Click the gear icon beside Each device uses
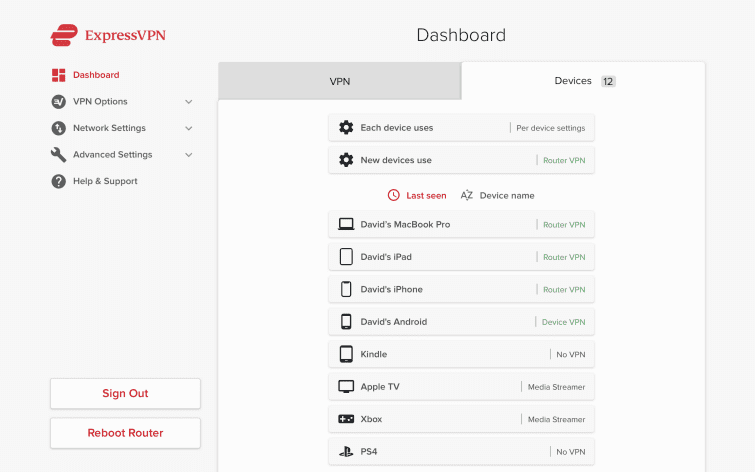 [x=346, y=128]
